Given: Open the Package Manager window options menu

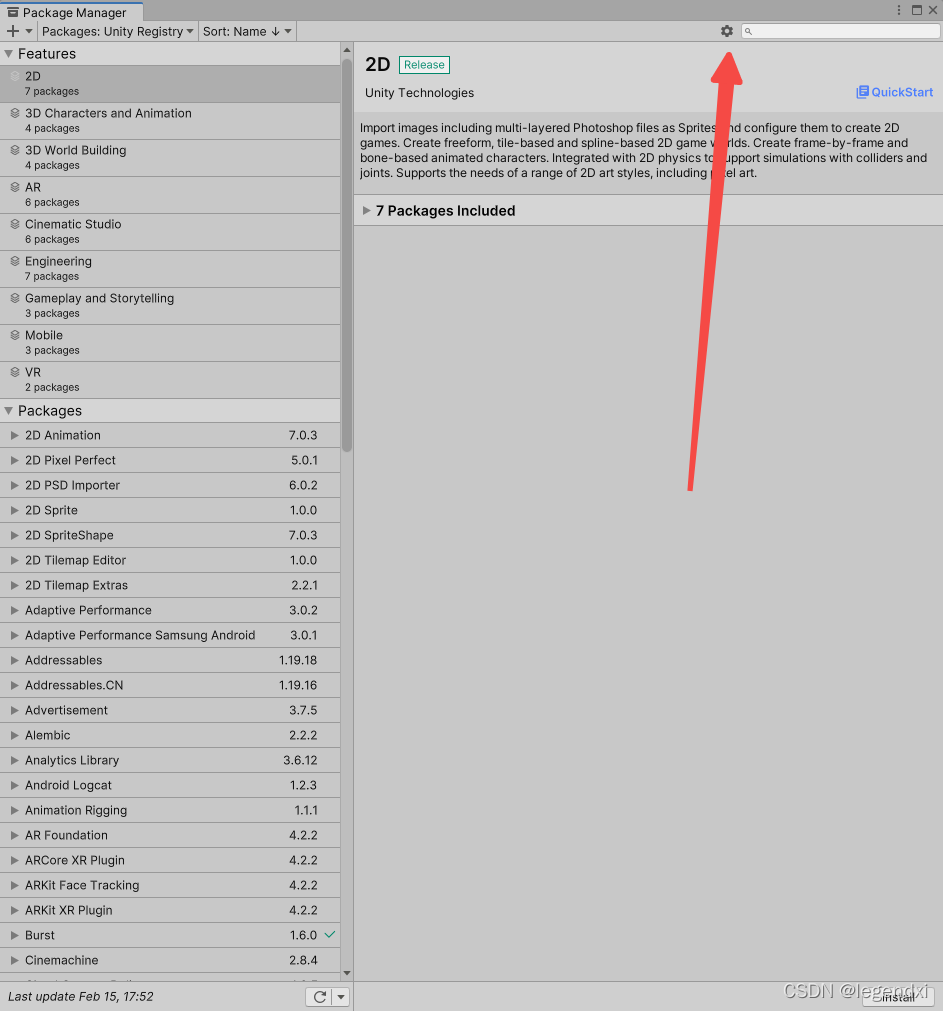Looking at the screenshot, I should pyautogui.click(x=899, y=10).
